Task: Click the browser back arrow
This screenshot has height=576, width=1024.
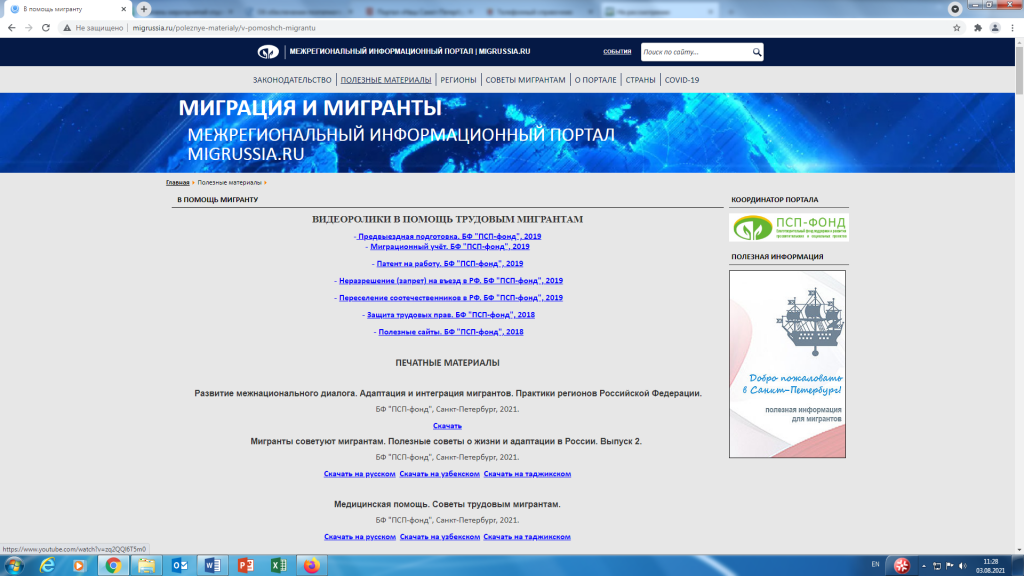Action: pyautogui.click(x=11, y=28)
